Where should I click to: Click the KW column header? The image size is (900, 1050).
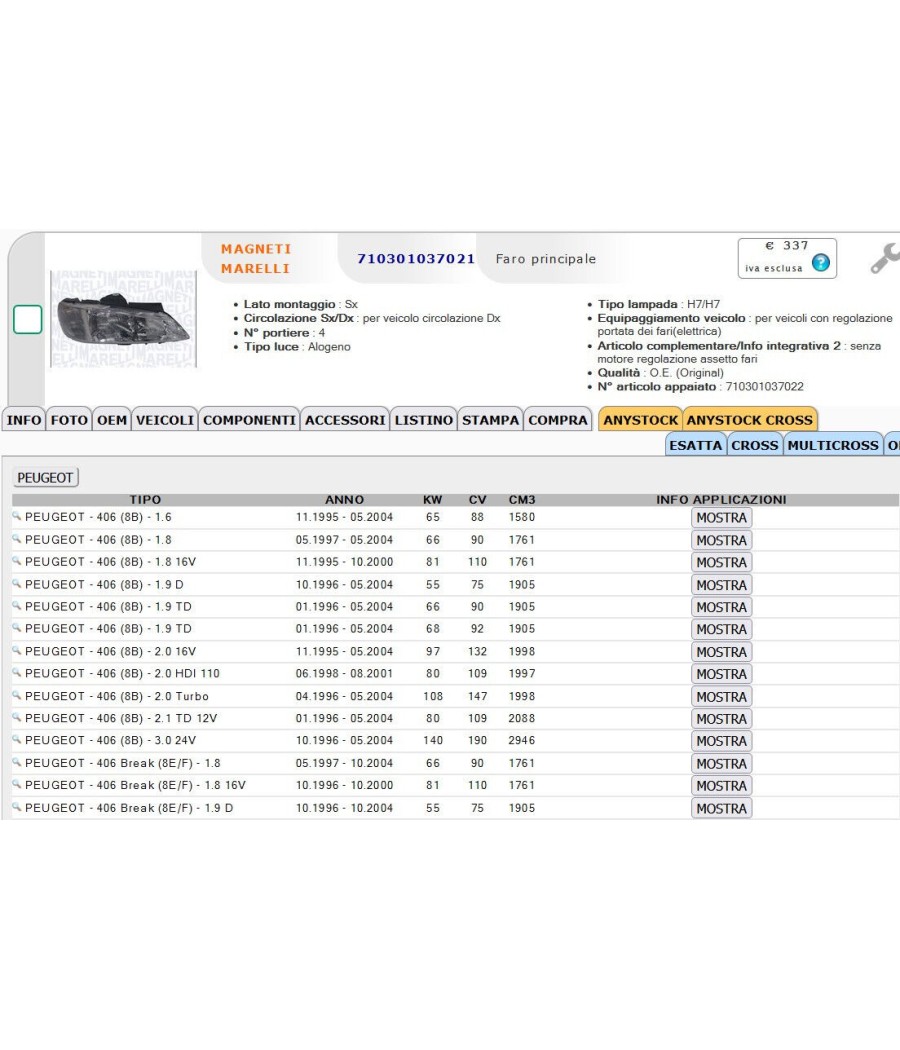click(x=433, y=500)
